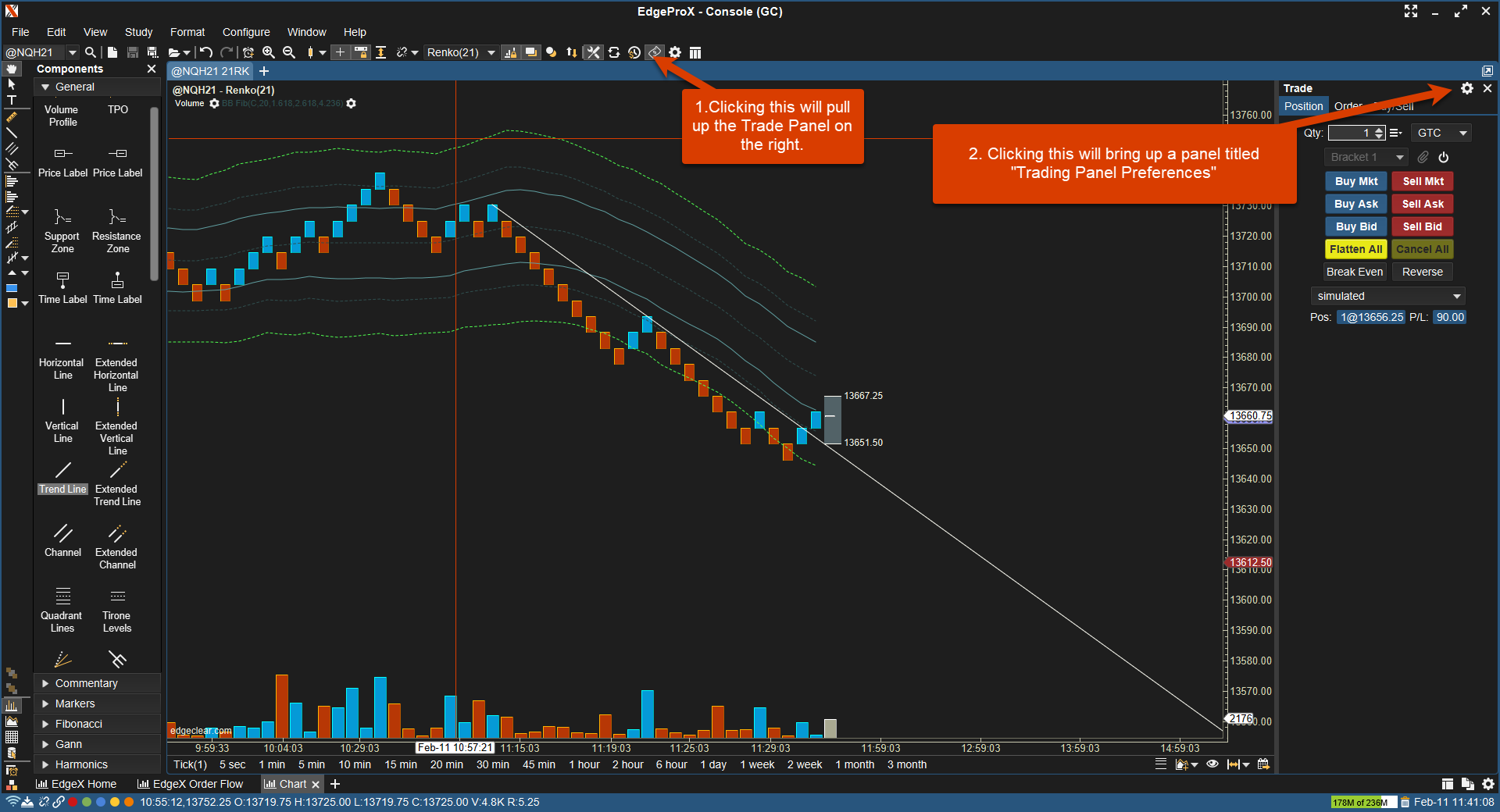Click the Break Even button
The height and width of the screenshot is (812, 1500).
coord(1355,272)
